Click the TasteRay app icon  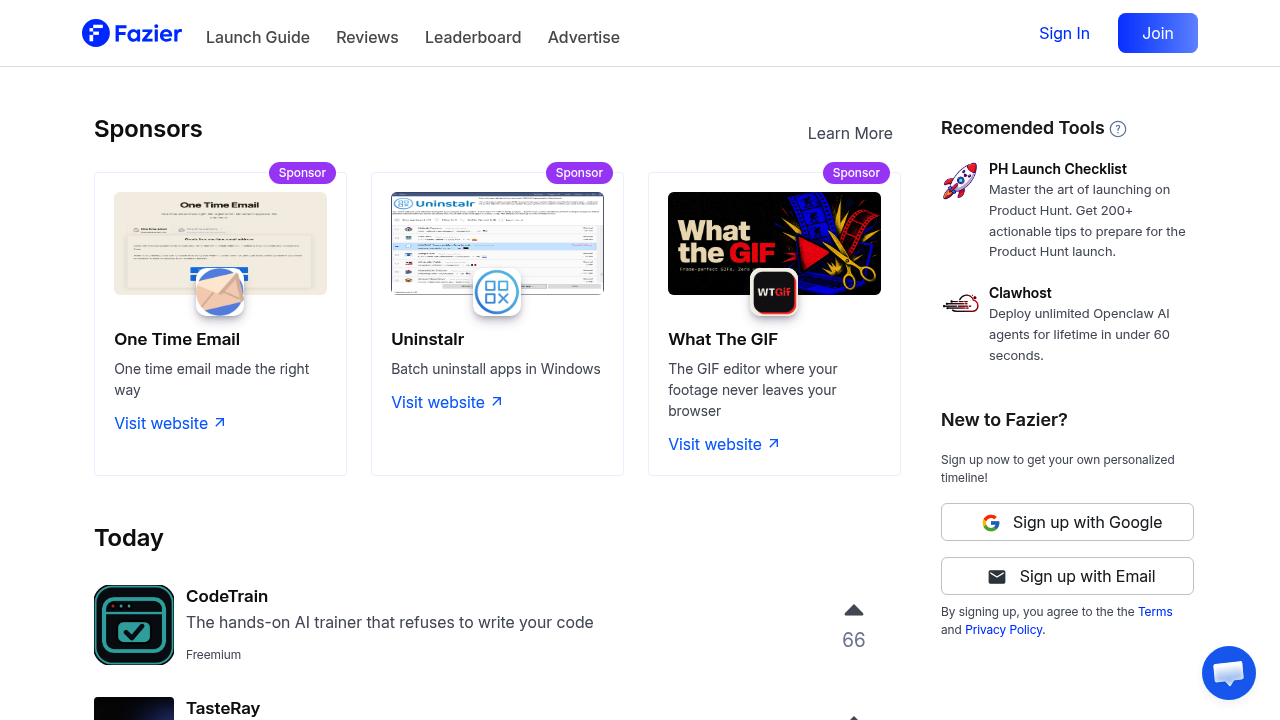(134, 708)
